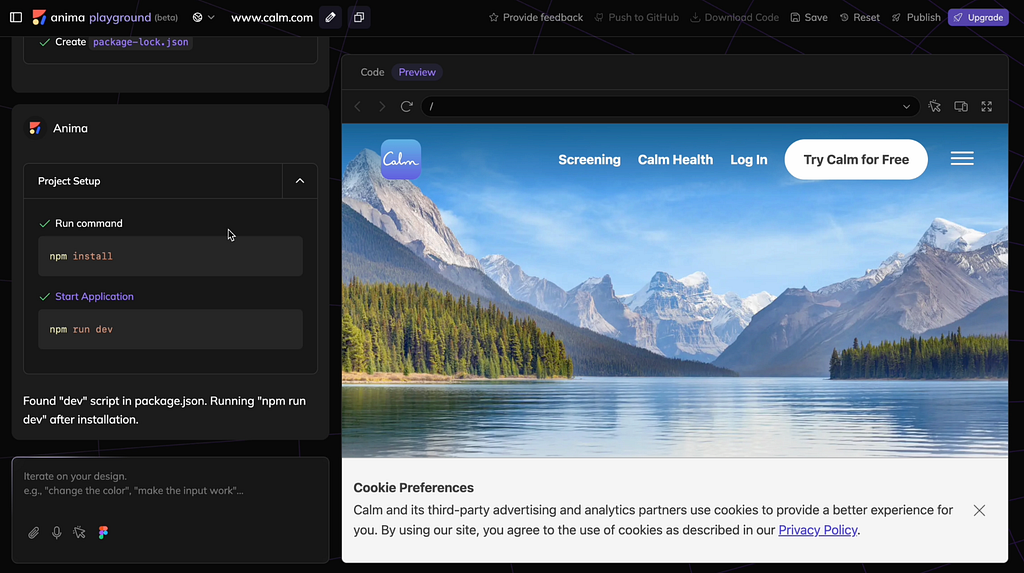The width and height of the screenshot is (1024, 573).
Task: Publish the project
Action: [x=916, y=18]
